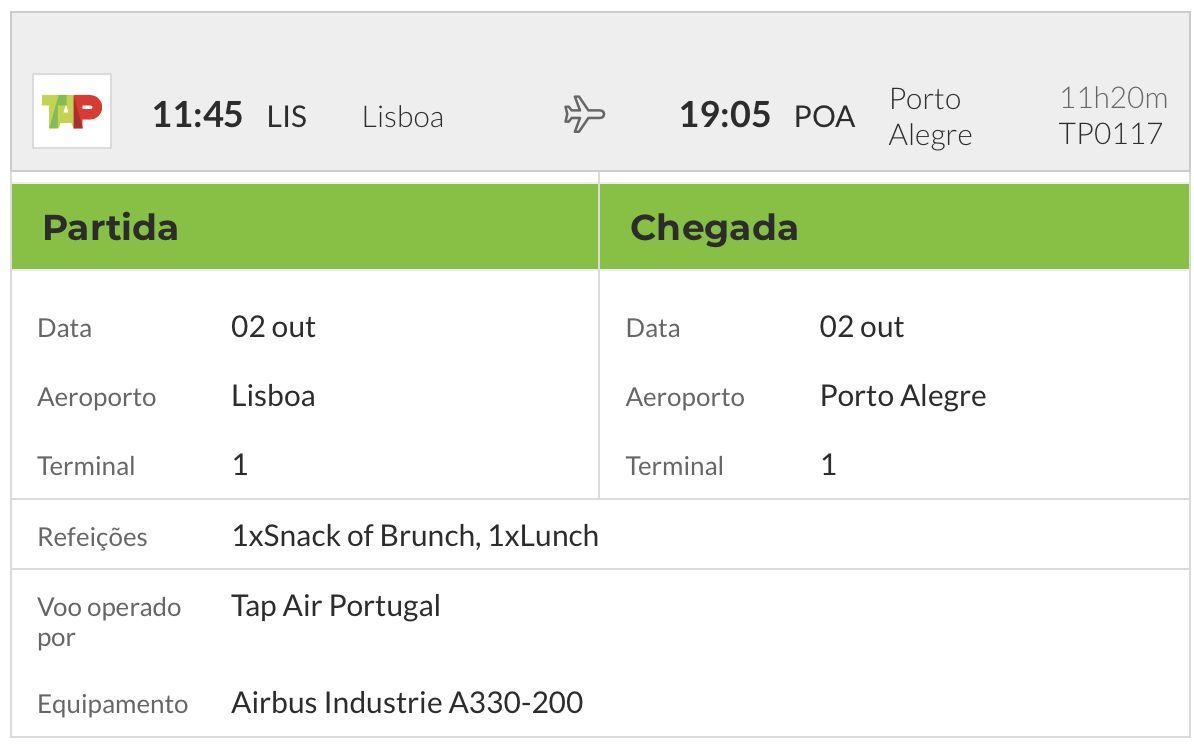Screen dimensions: 1194x752
Task: Click the POA airport code
Action: (824, 116)
